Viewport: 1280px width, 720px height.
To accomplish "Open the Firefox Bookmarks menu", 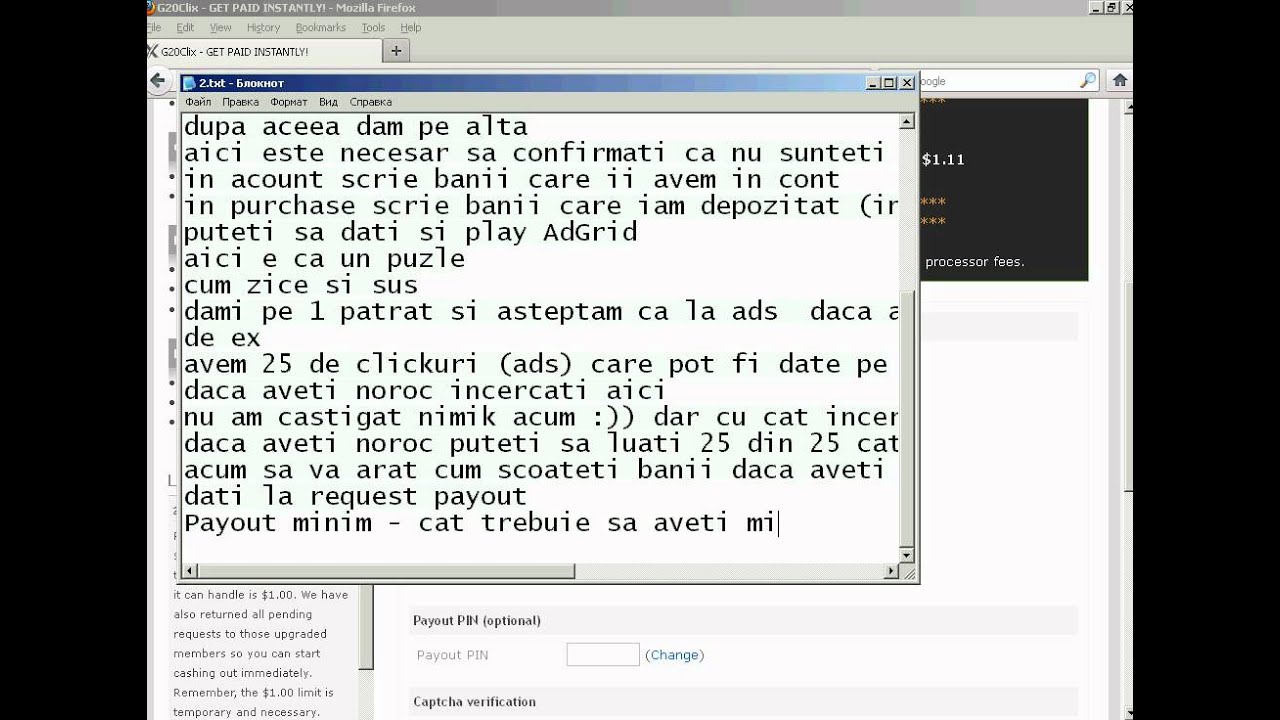I will 320,28.
